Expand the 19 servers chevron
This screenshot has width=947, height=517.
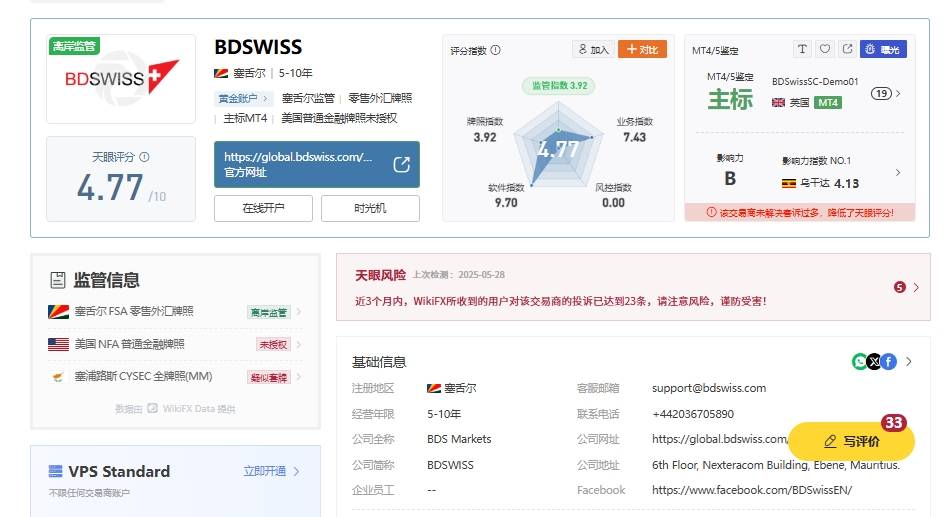click(x=898, y=94)
